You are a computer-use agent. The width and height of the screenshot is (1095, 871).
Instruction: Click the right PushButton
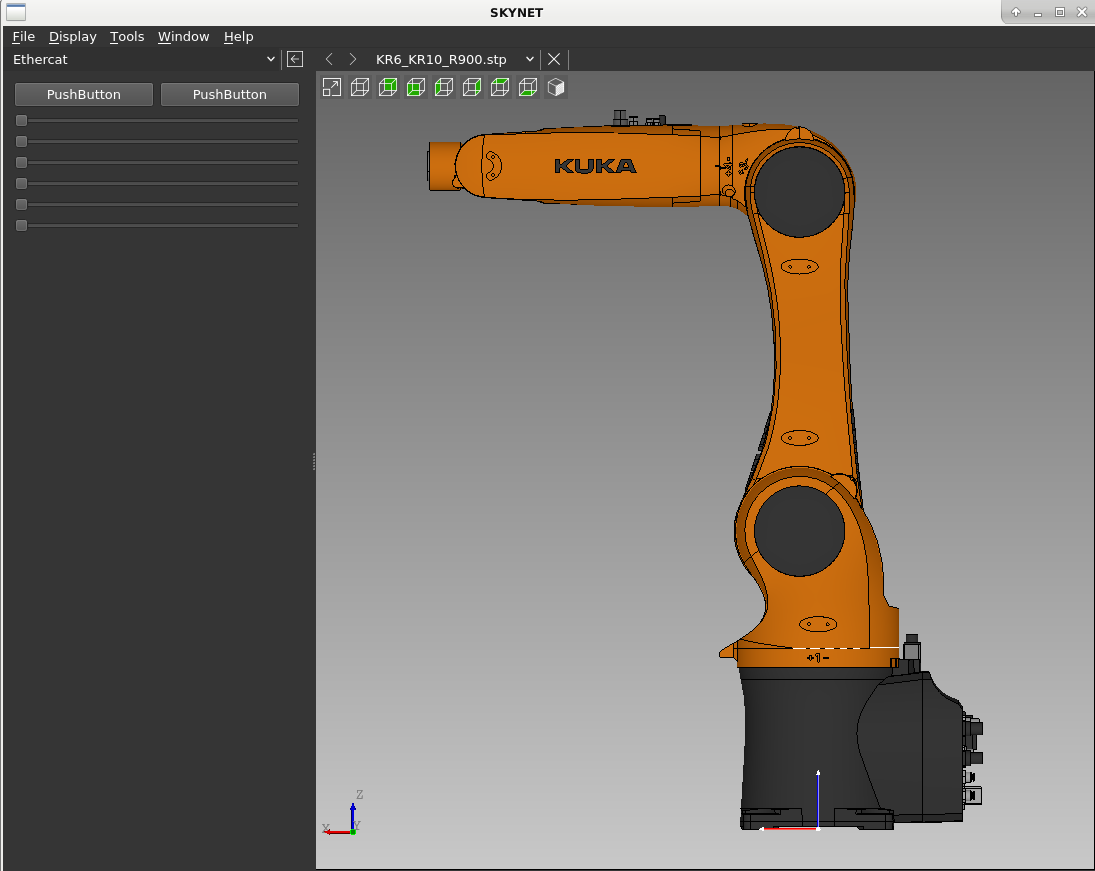coord(230,94)
